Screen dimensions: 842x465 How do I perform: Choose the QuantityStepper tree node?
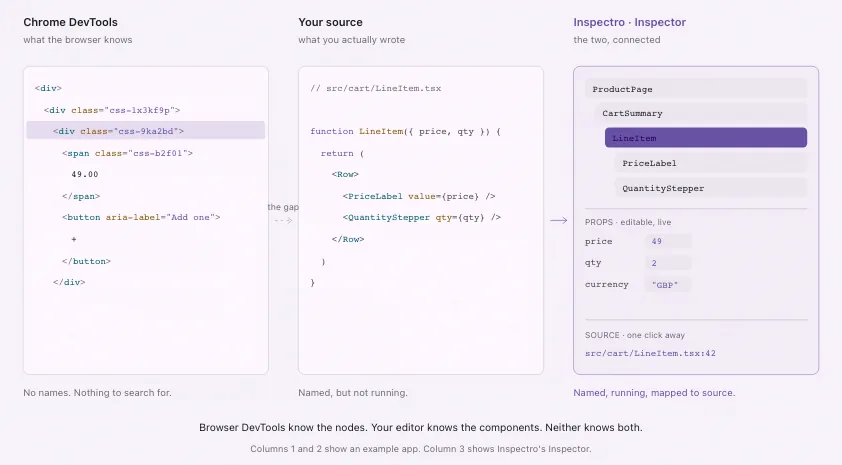[710, 188]
